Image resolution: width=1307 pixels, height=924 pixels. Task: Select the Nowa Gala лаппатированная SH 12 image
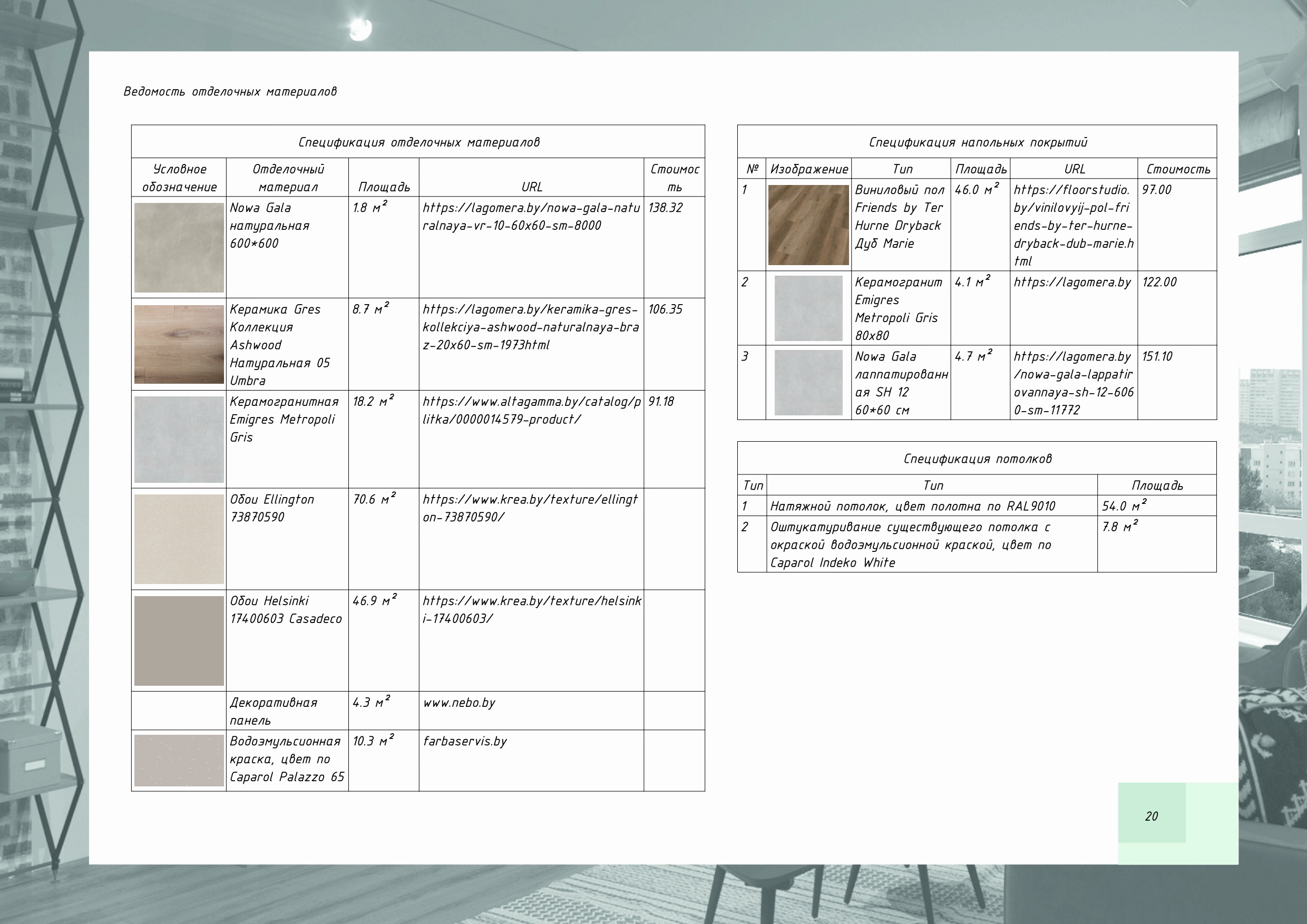click(x=808, y=383)
